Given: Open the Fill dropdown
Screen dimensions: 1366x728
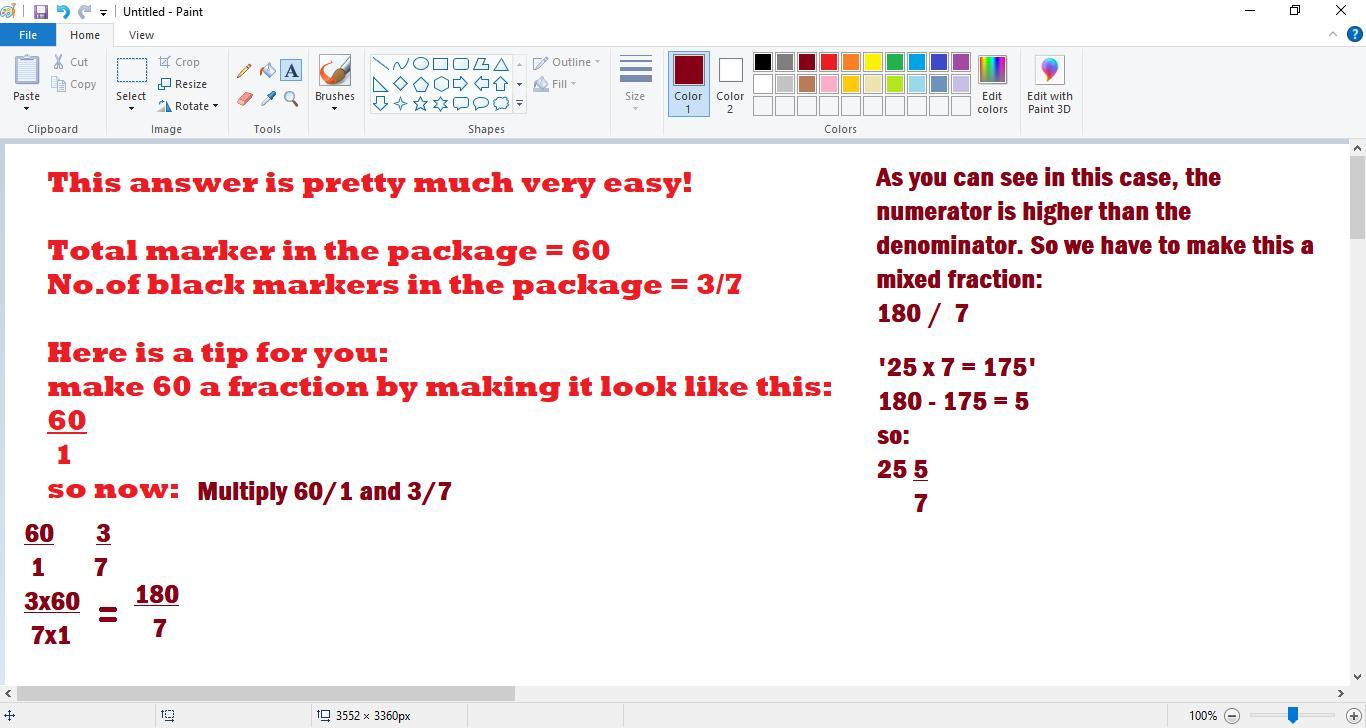Looking at the screenshot, I should click(554, 84).
